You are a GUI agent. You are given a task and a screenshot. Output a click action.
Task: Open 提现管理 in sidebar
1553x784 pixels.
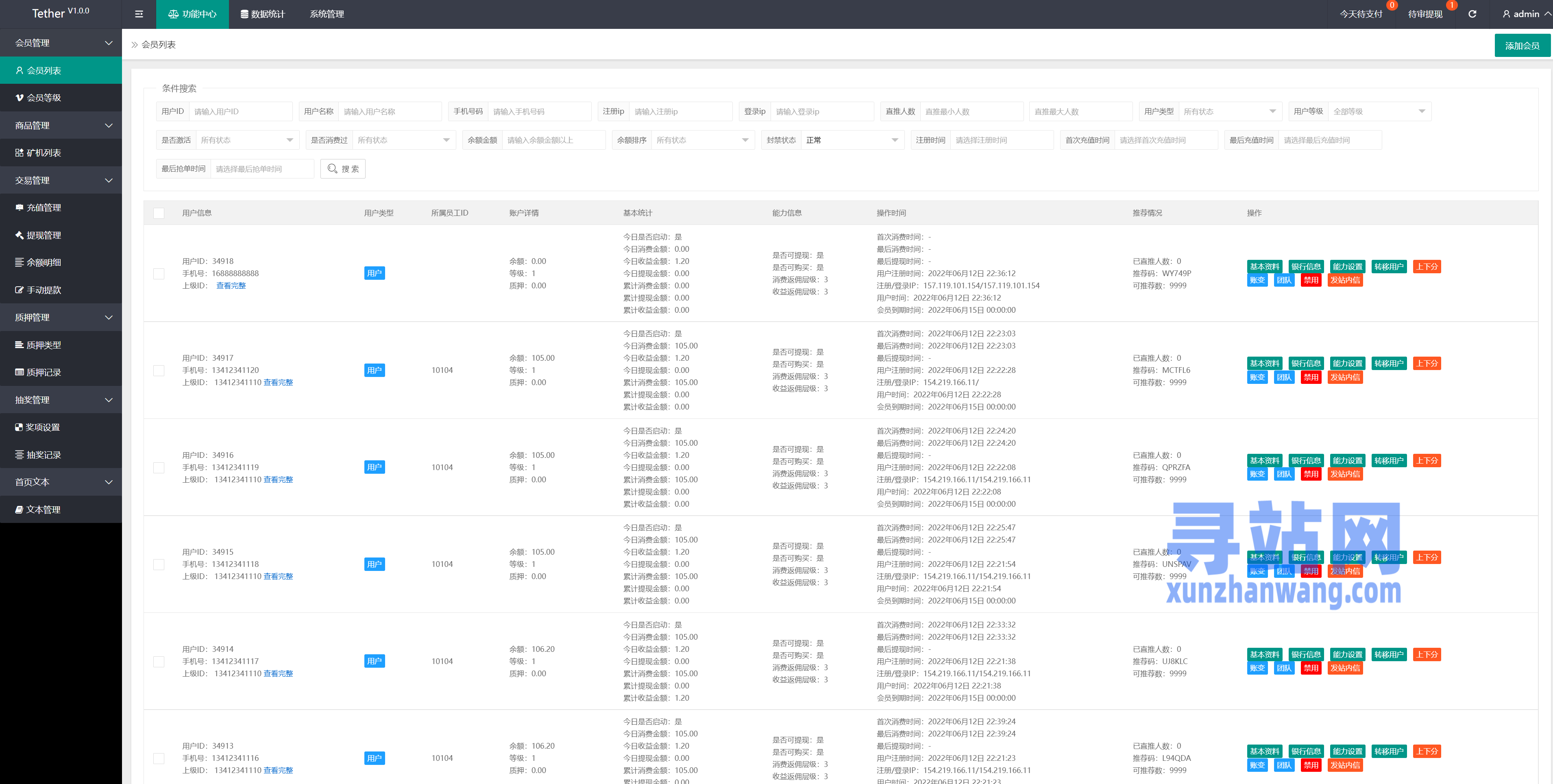61,235
